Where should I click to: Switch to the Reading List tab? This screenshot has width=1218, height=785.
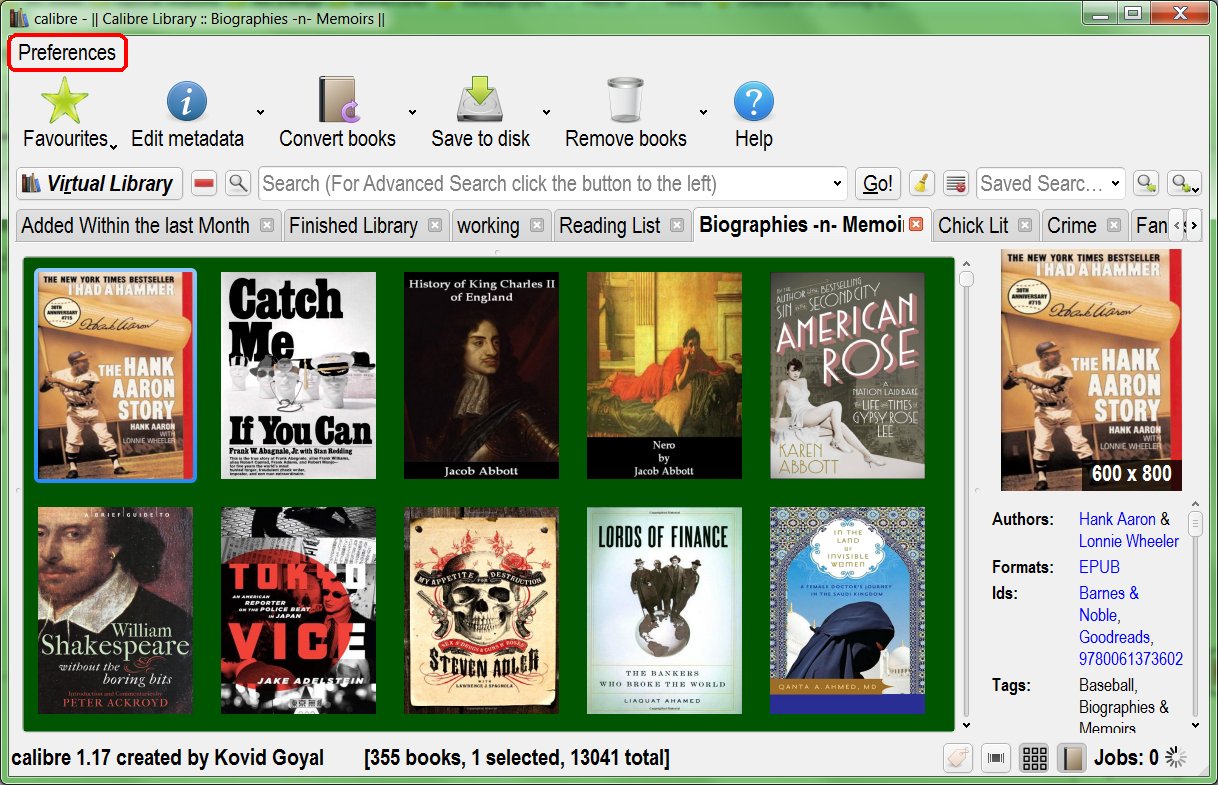609,226
